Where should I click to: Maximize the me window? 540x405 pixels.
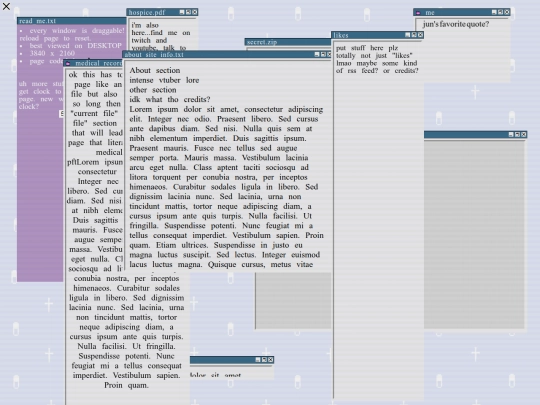click(500, 12)
